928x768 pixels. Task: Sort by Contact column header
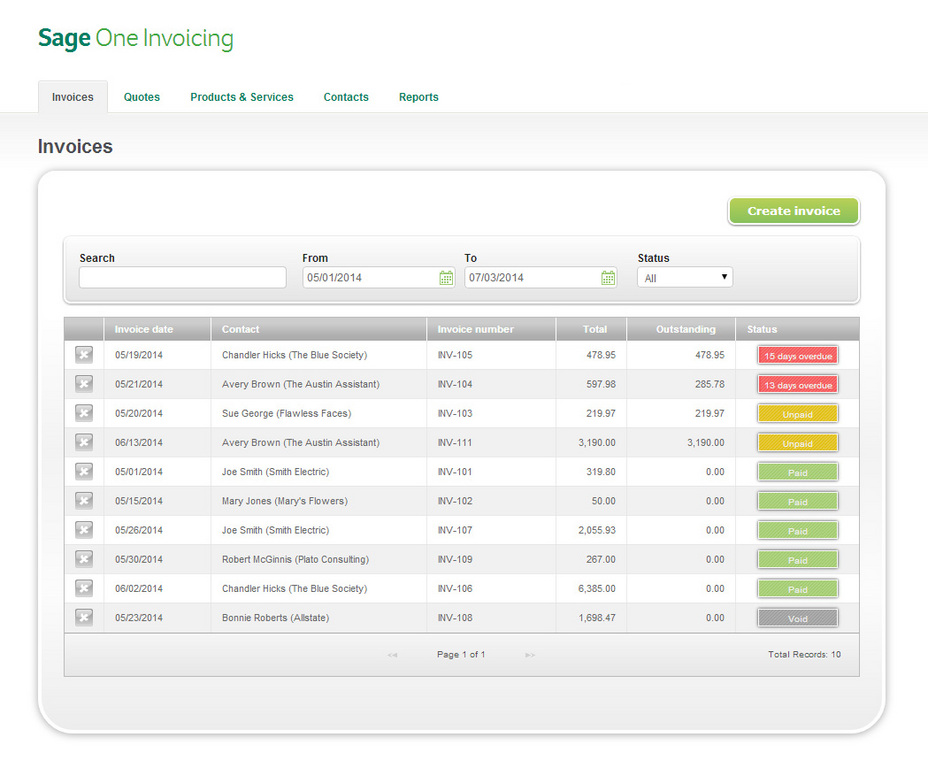click(x=240, y=329)
